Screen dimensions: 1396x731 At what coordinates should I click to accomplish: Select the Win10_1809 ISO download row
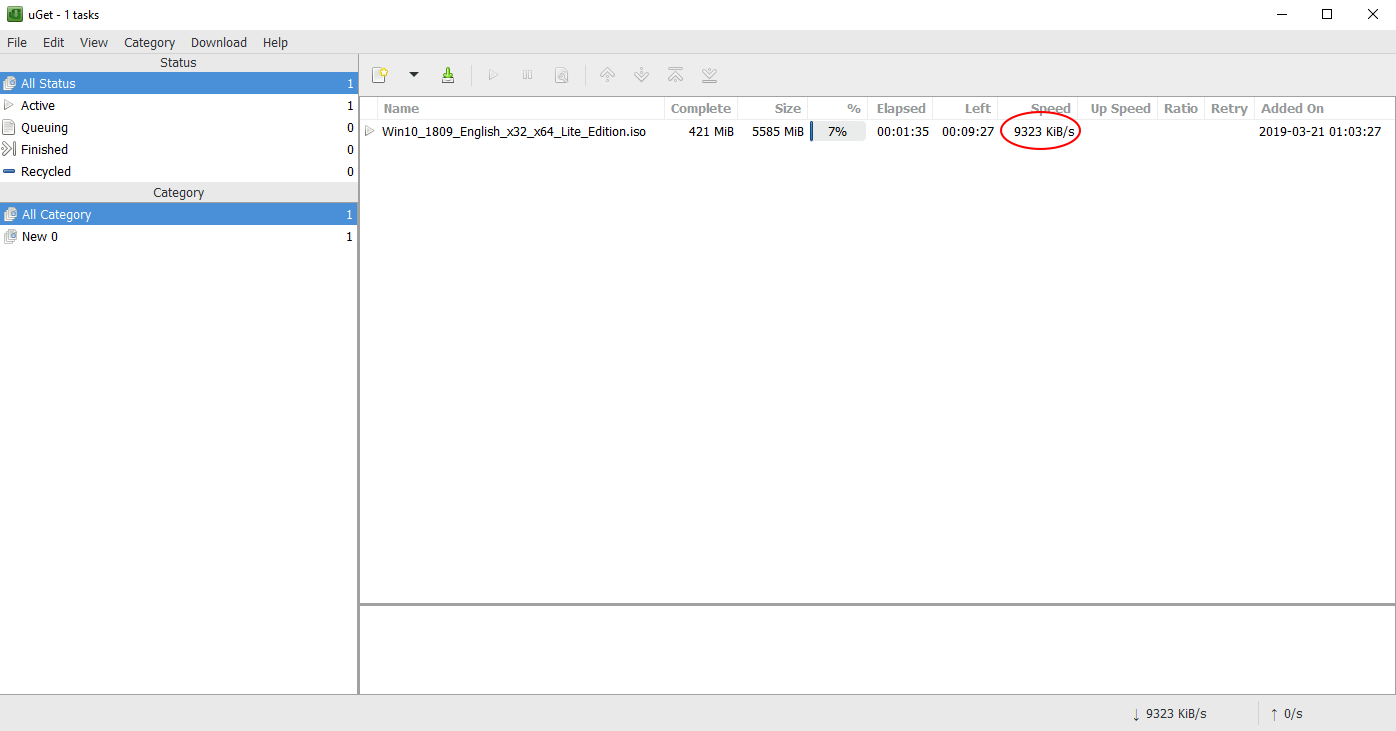point(513,132)
